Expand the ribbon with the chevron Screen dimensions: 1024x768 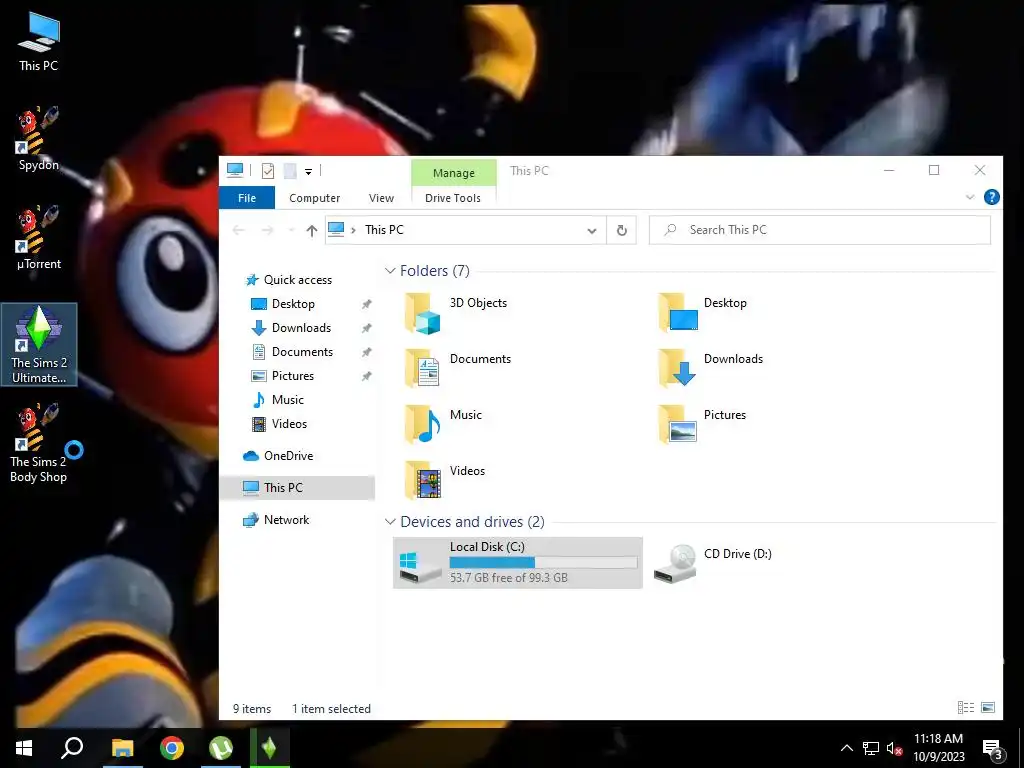tap(970, 197)
